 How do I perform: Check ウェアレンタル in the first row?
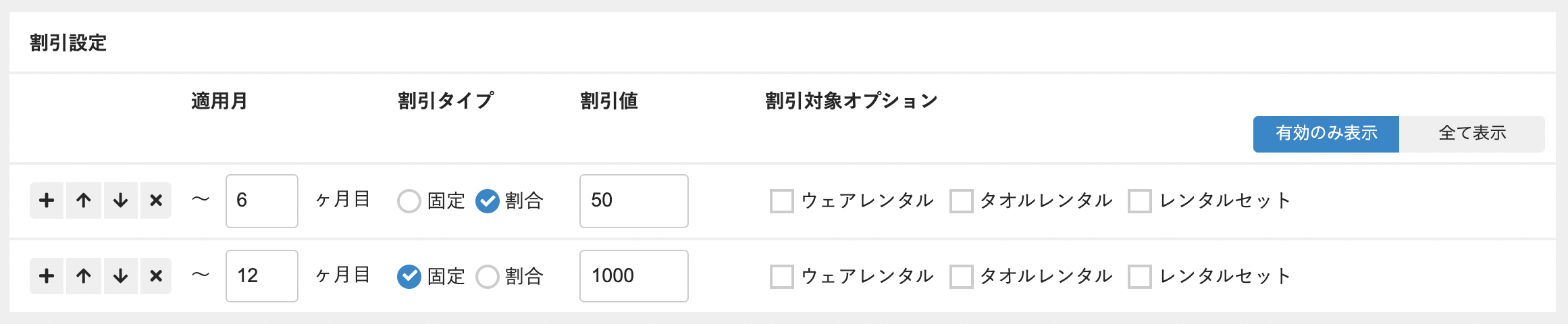[x=782, y=201]
